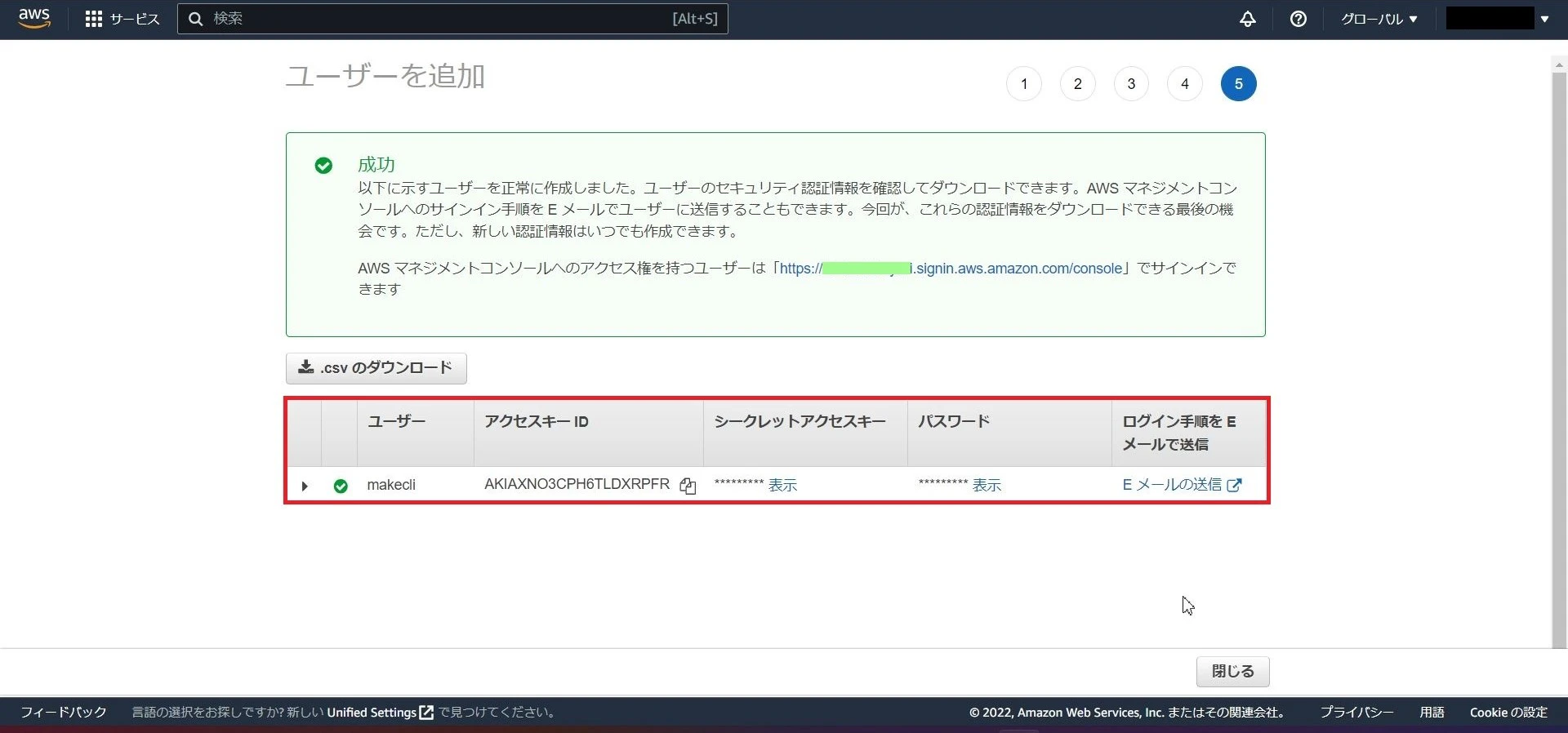Click the search magnifier icon

[x=196, y=19]
